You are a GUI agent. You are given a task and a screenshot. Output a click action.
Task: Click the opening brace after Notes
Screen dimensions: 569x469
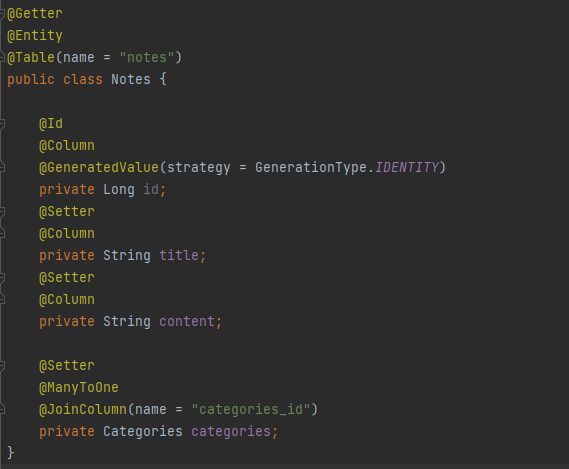coord(163,79)
